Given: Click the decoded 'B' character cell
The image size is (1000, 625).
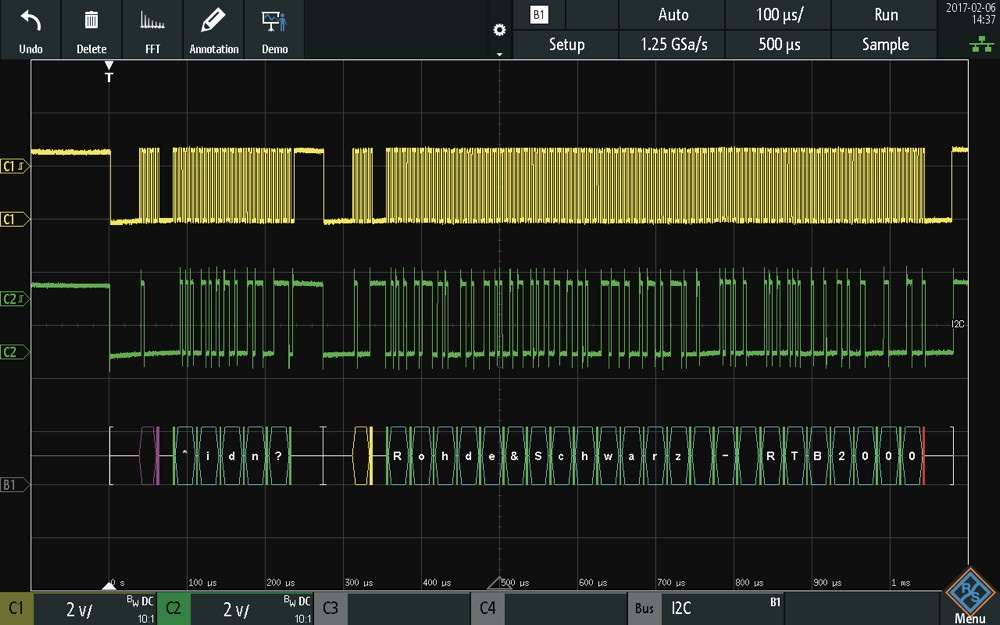Looking at the screenshot, I should point(818,456).
